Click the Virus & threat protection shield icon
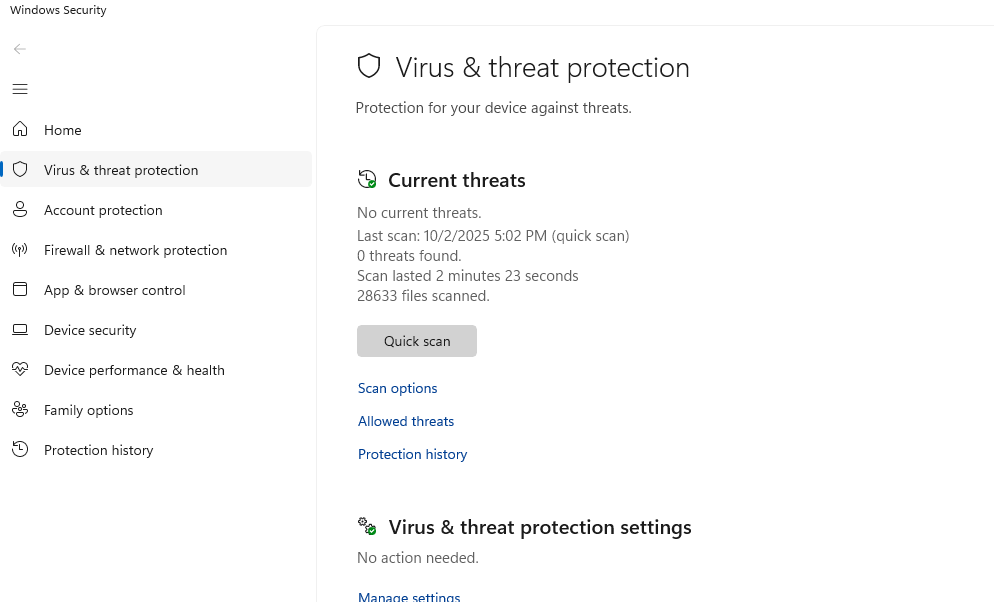This screenshot has width=994, height=602. coord(20,170)
